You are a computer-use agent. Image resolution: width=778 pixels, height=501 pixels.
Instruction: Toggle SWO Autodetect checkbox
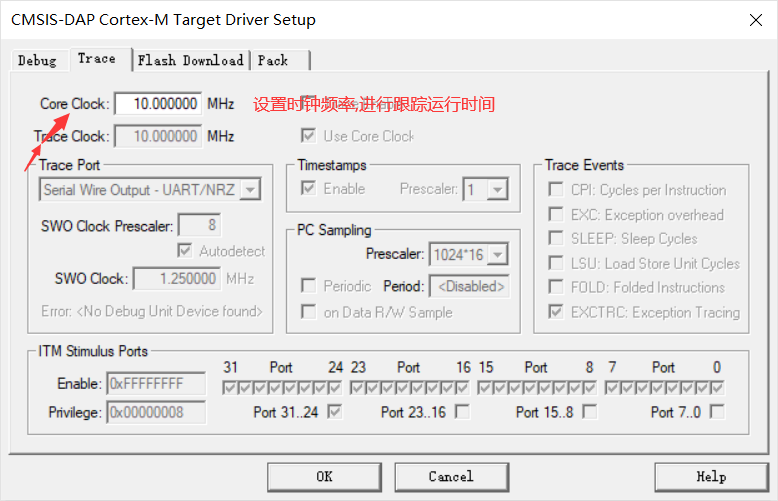pos(185,250)
